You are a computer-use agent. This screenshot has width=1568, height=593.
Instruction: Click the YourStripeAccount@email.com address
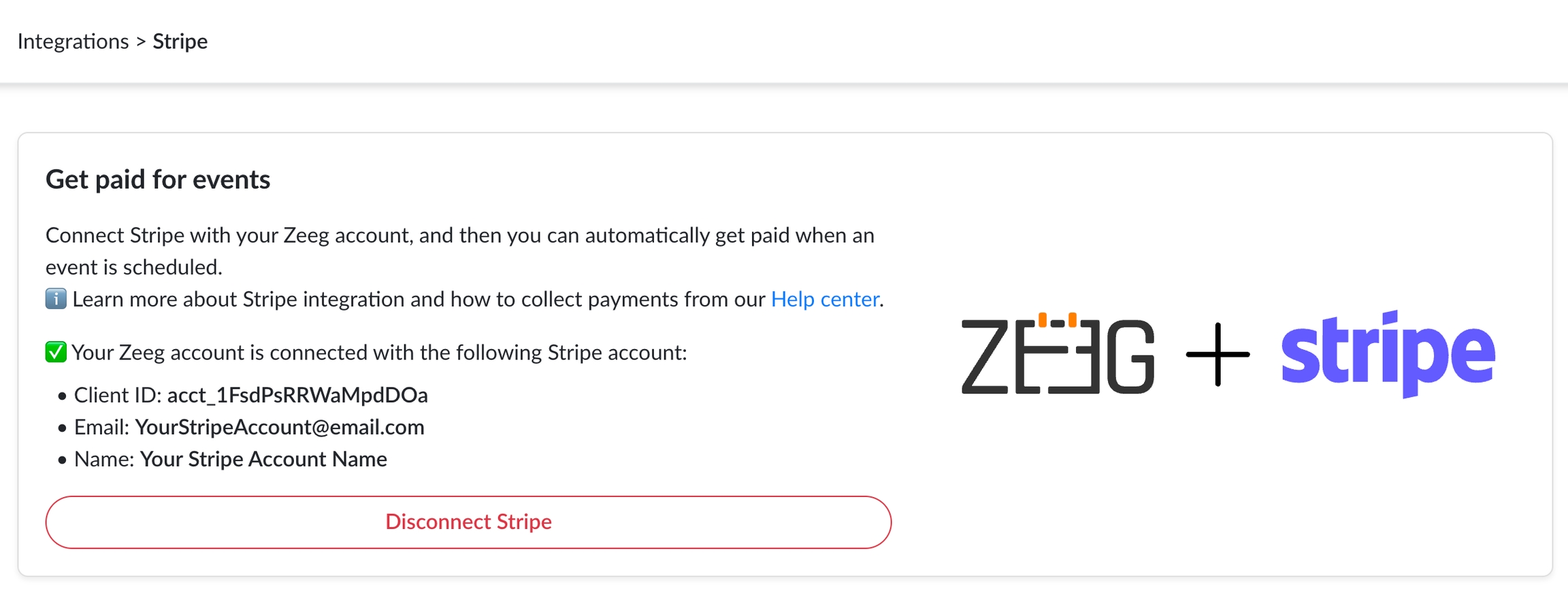pos(279,428)
